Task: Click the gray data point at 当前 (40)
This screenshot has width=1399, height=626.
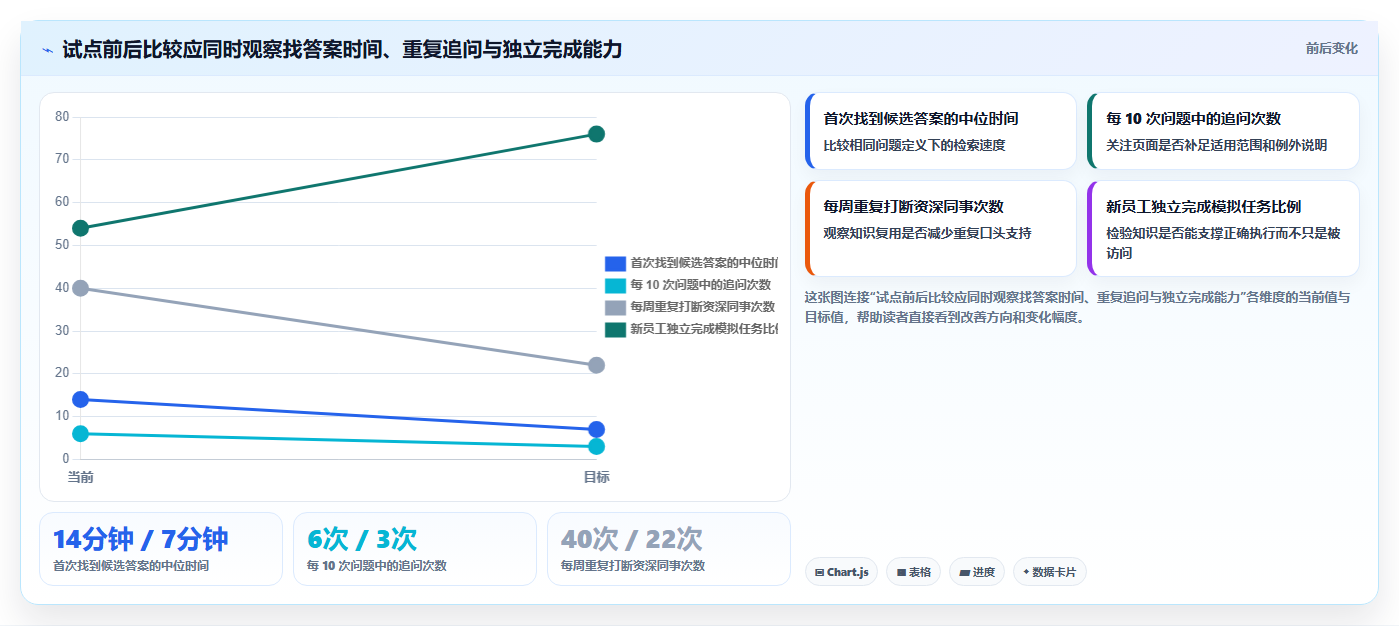Action: click(81, 288)
